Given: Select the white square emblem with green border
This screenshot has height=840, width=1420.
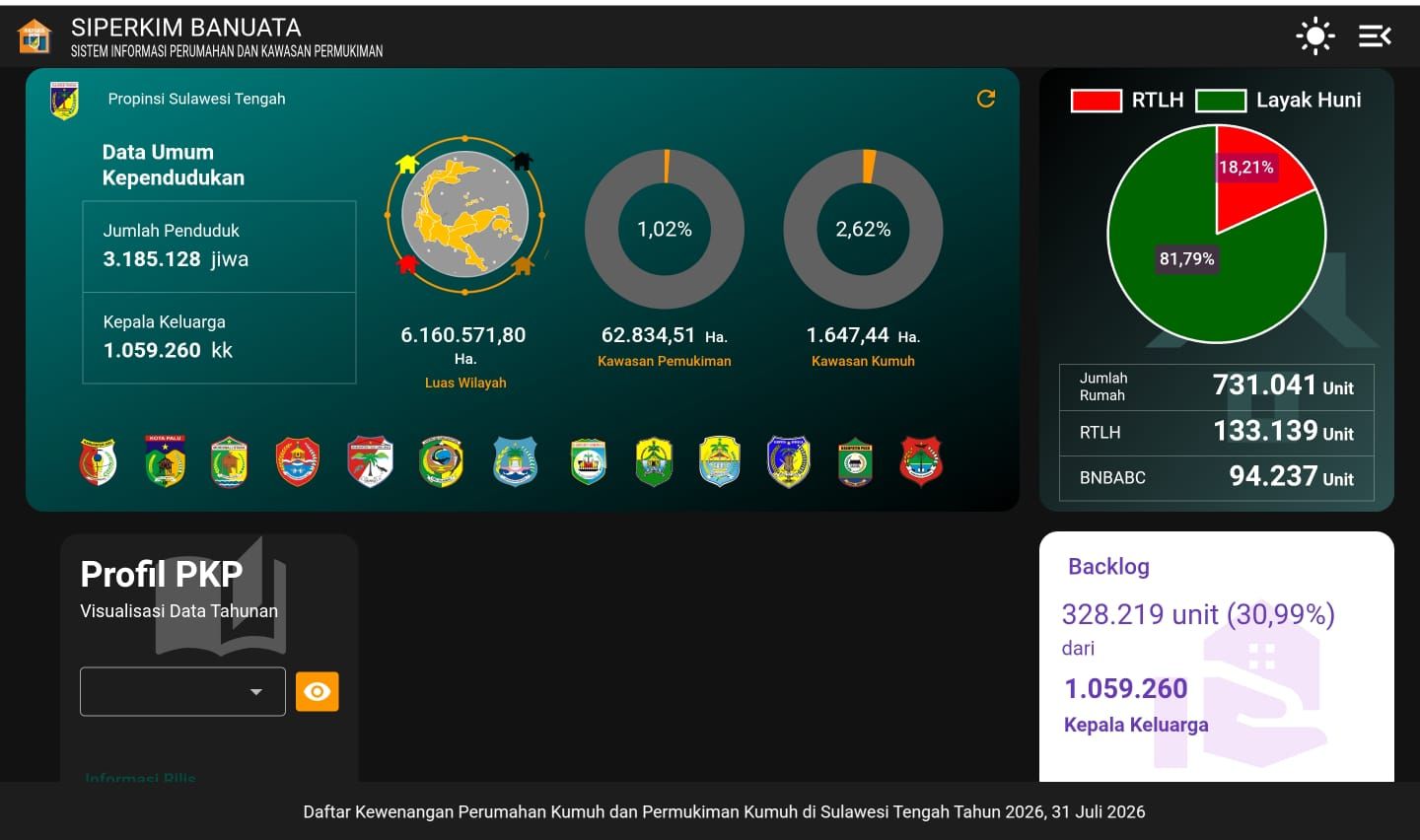Looking at the screenshot, I should tap(589, 461).
